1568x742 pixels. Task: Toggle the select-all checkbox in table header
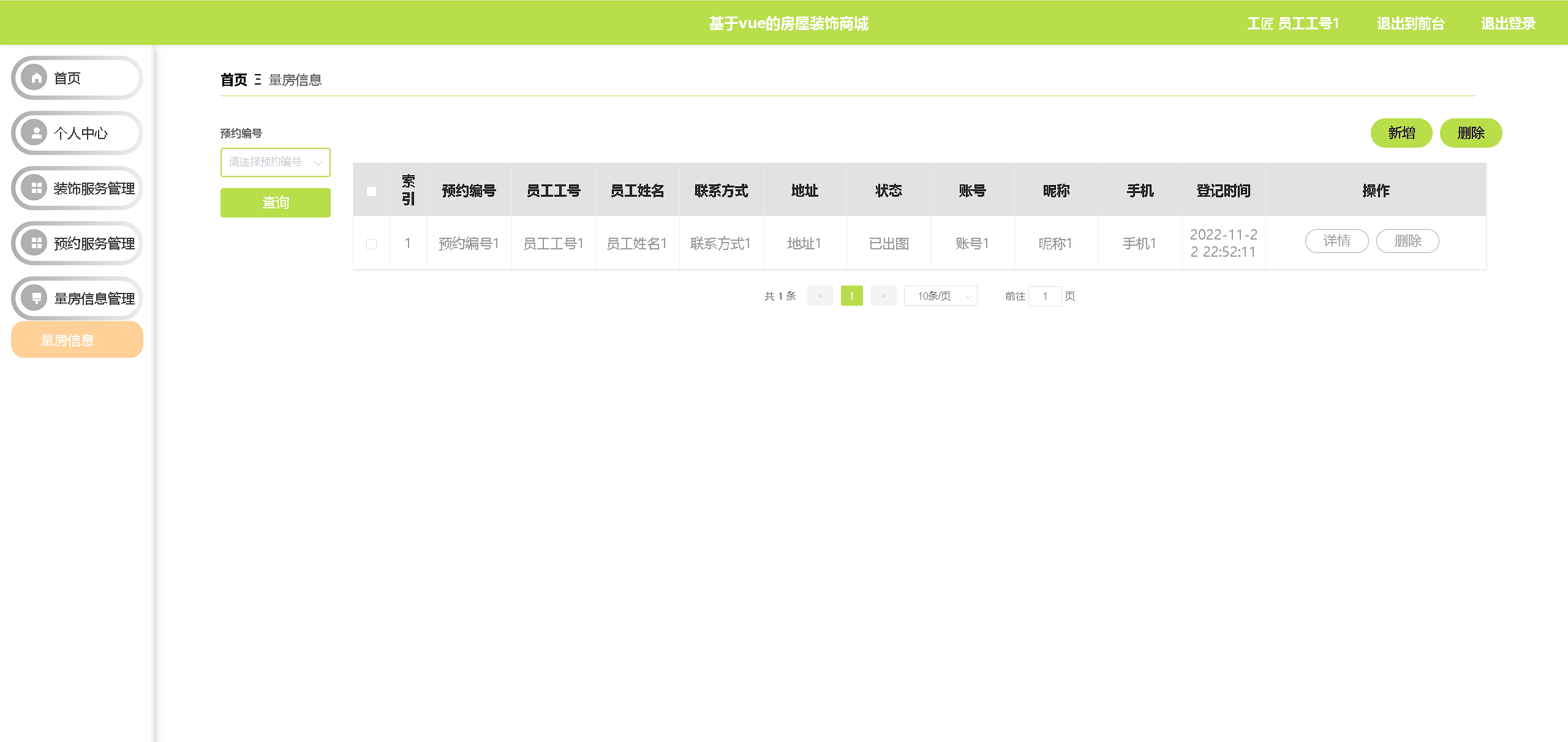371,191
